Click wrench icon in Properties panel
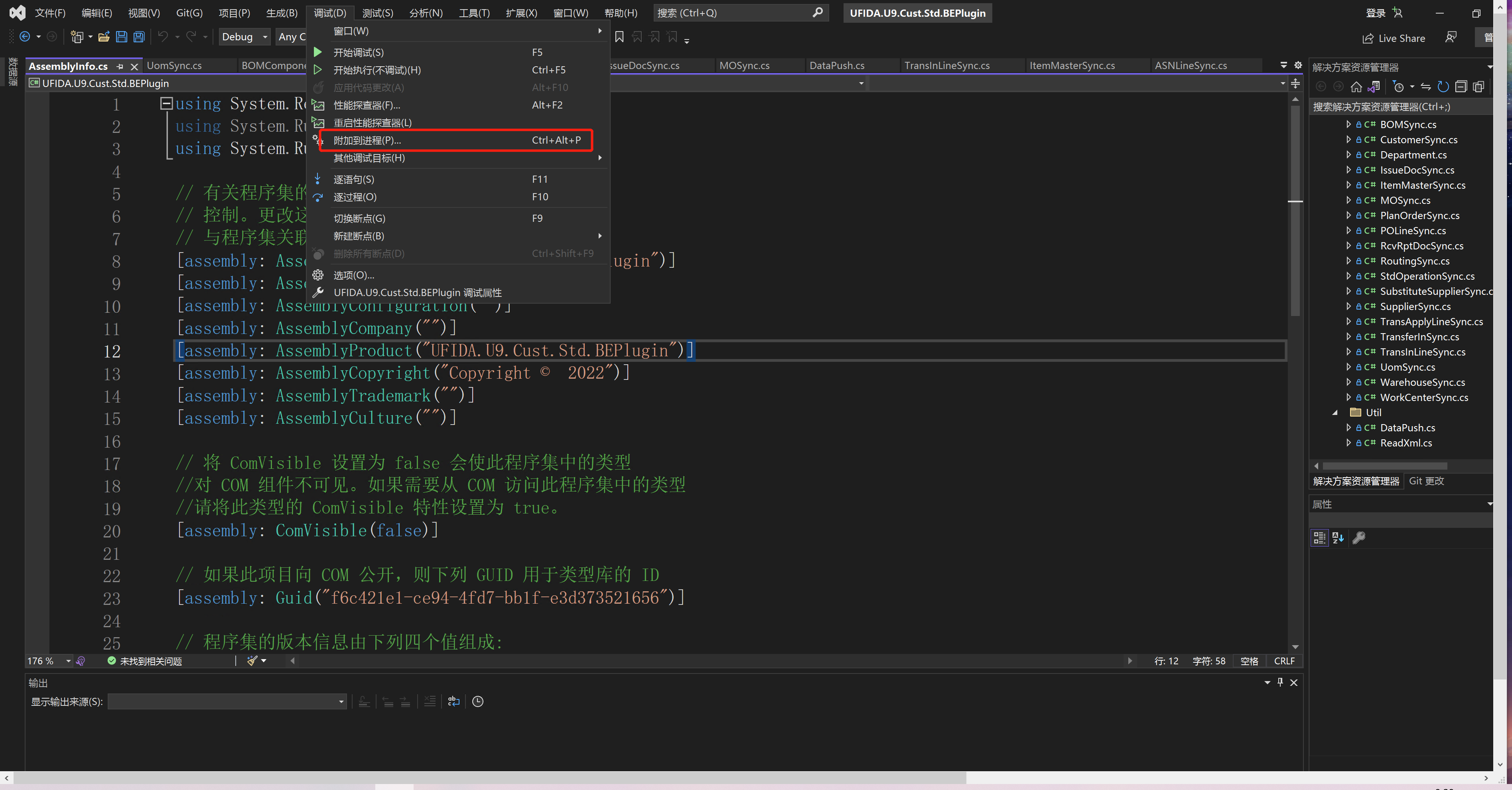 (x=1359, y=537)
